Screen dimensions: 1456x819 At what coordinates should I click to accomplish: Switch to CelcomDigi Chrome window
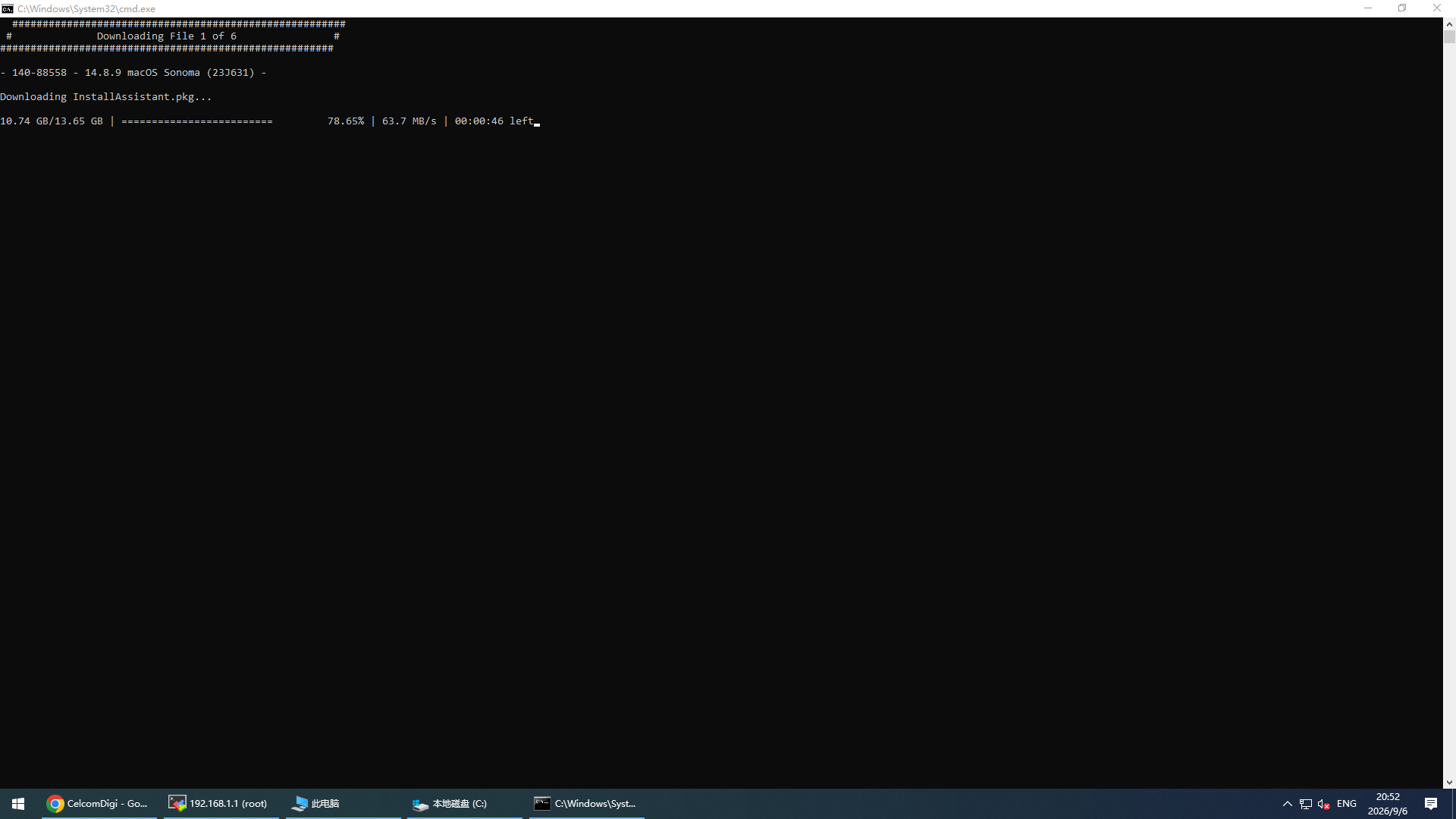tap(99, 804)
